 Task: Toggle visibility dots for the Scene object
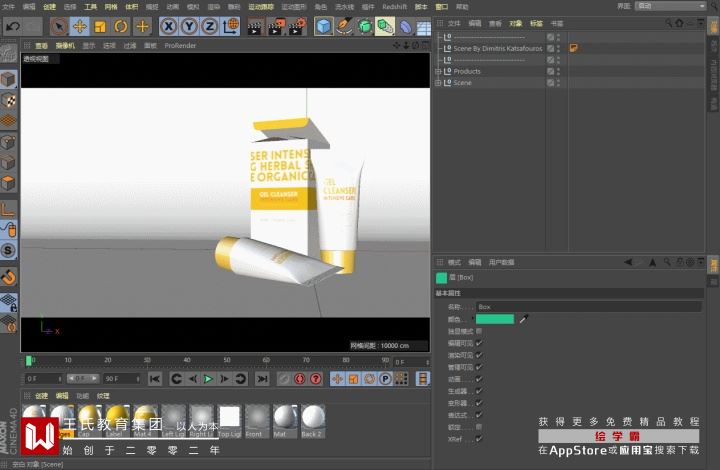558,83
